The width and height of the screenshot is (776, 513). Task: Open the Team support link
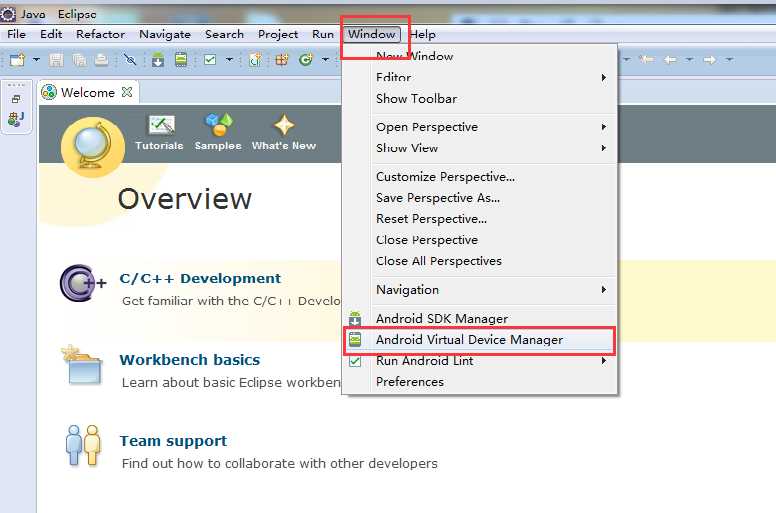[x=173, y=441]
